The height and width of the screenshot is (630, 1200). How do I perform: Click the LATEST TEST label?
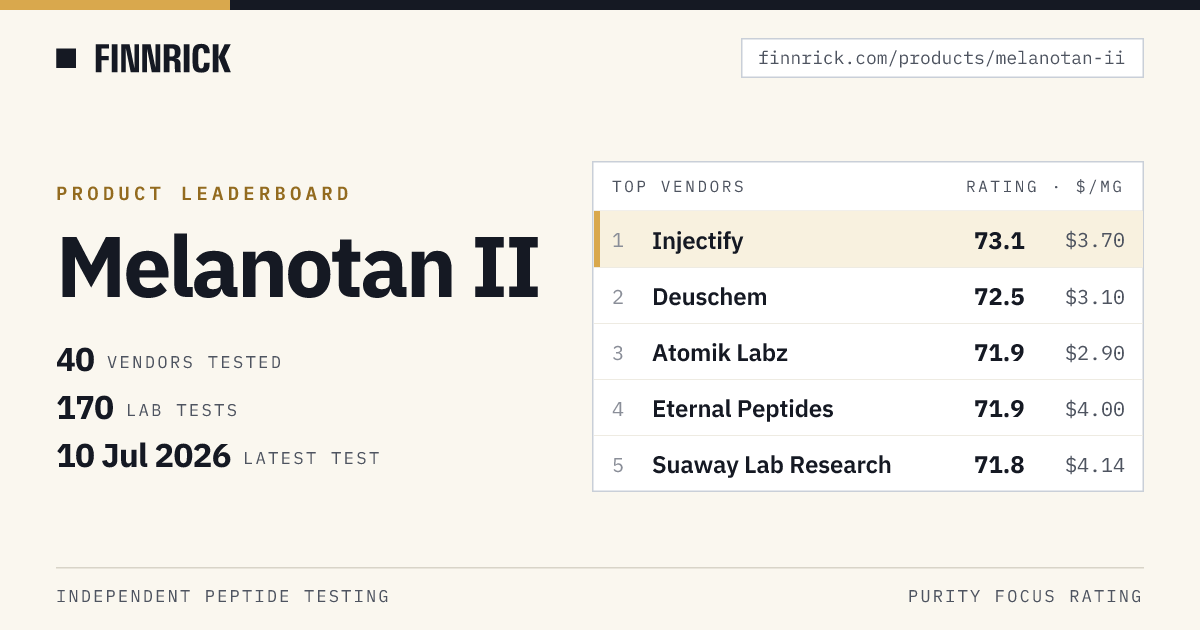click(312, 458)
